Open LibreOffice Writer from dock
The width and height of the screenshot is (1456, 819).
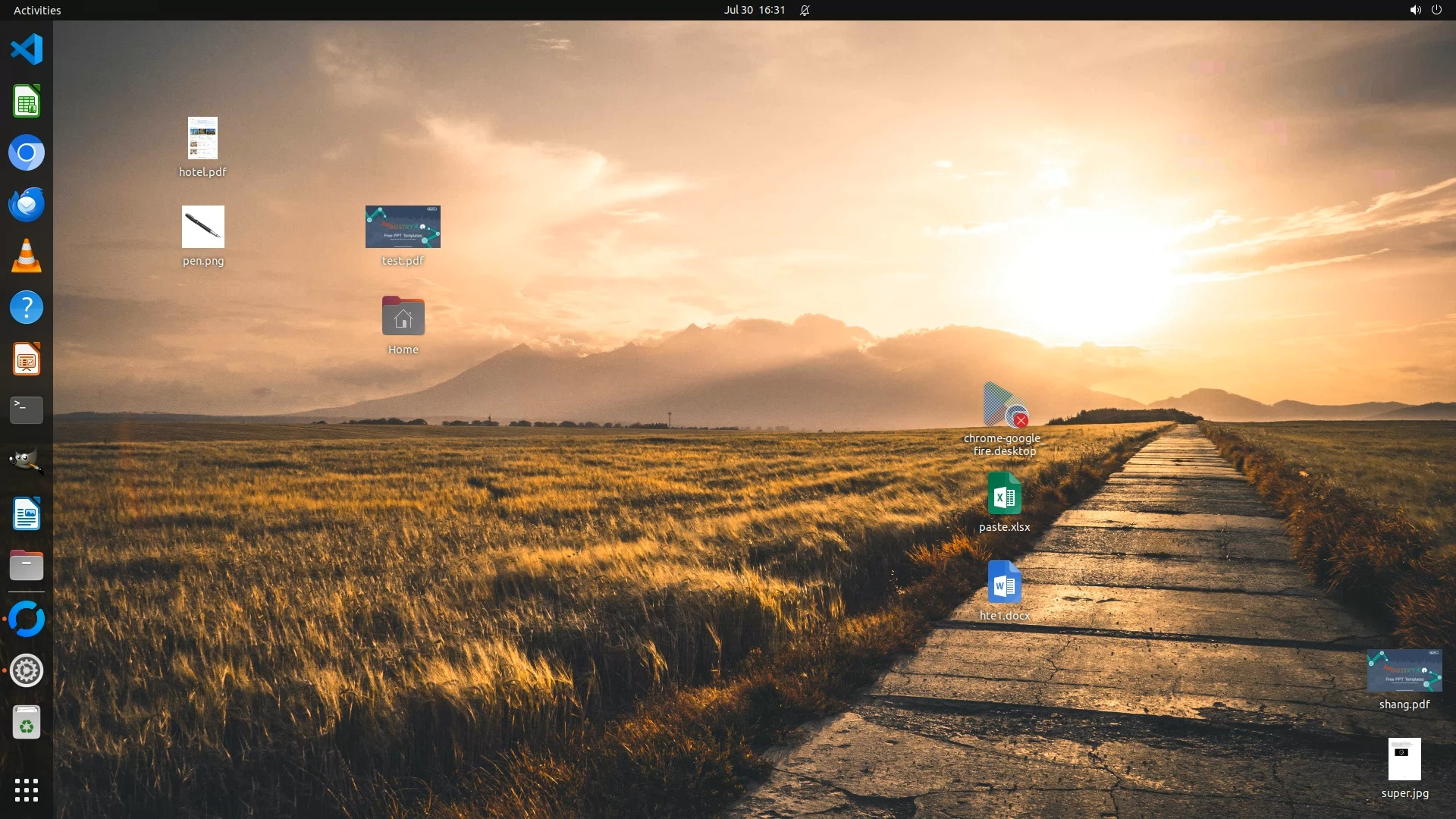pos(27,514)
